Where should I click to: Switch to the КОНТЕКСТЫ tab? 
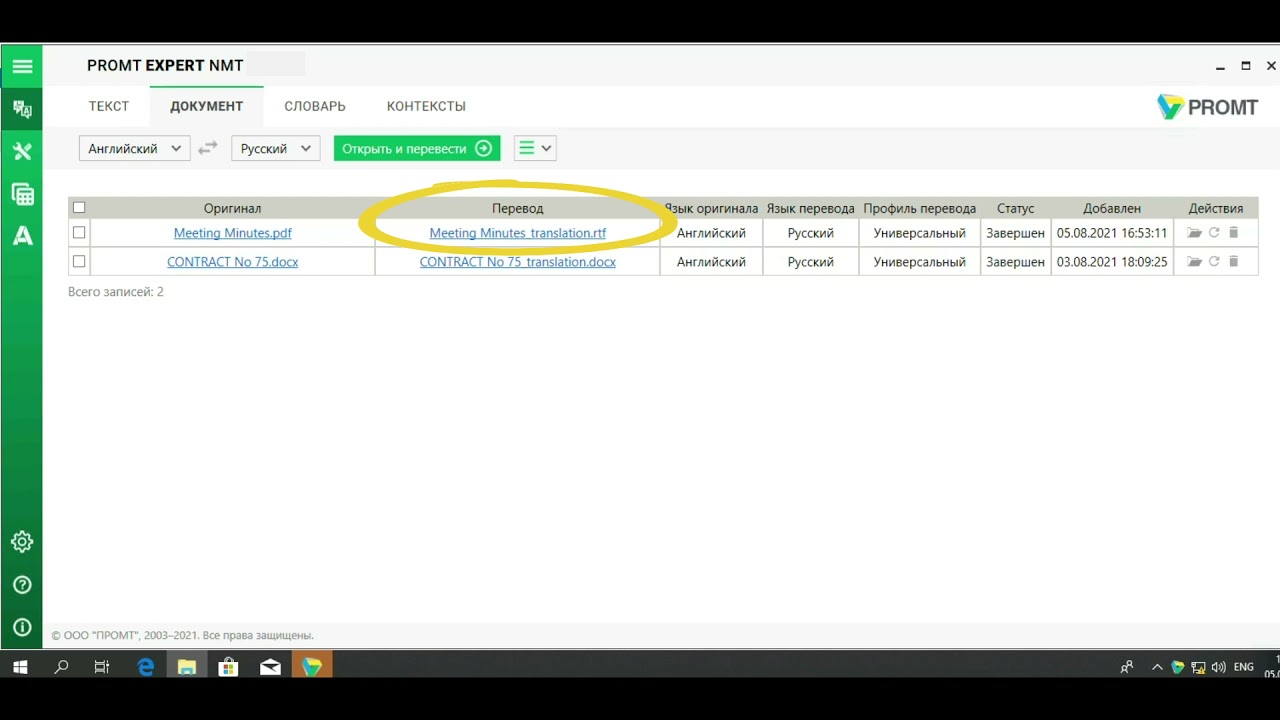[427, 106]
